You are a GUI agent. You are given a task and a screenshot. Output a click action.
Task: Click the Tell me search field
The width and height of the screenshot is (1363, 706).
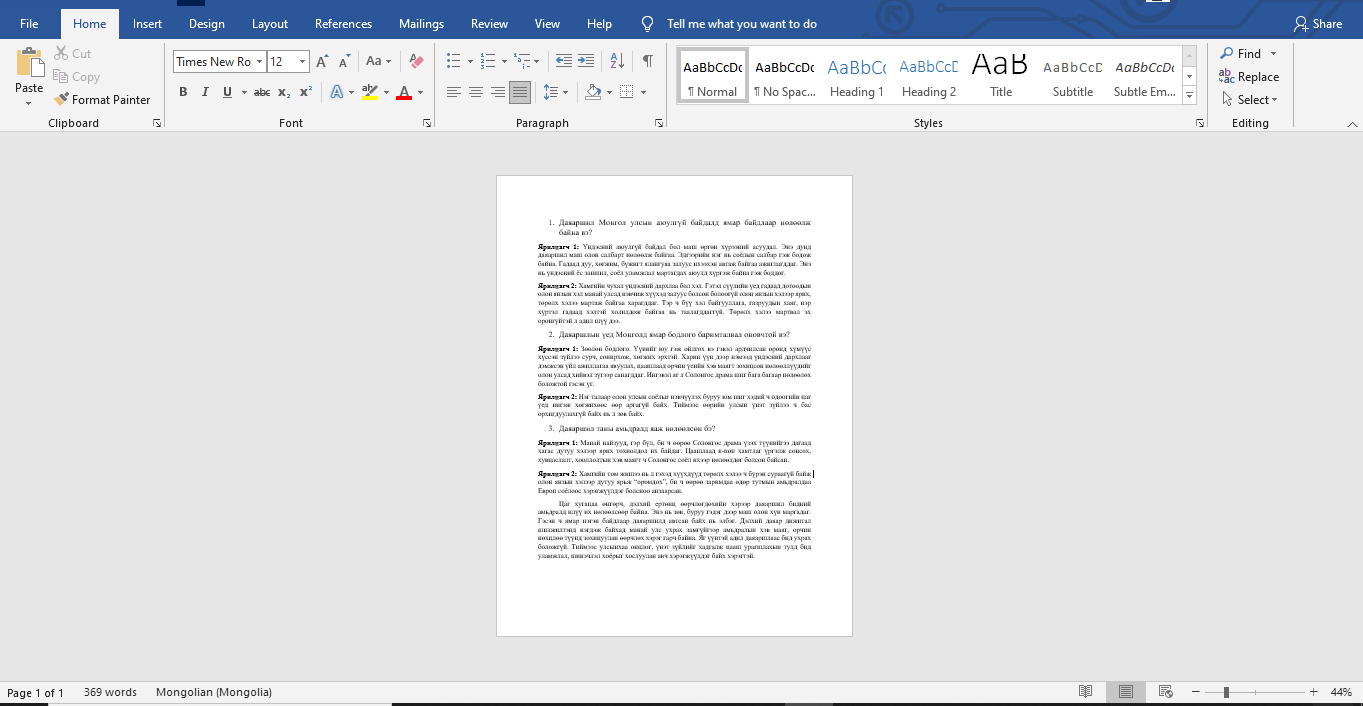coord(741,24)
